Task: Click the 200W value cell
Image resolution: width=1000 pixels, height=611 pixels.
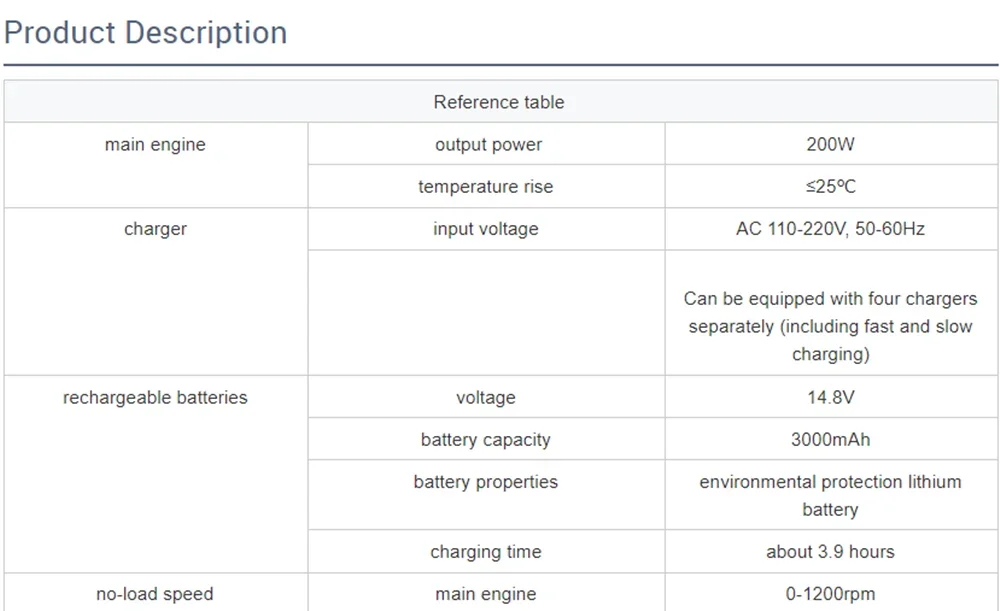Action: 830,144
